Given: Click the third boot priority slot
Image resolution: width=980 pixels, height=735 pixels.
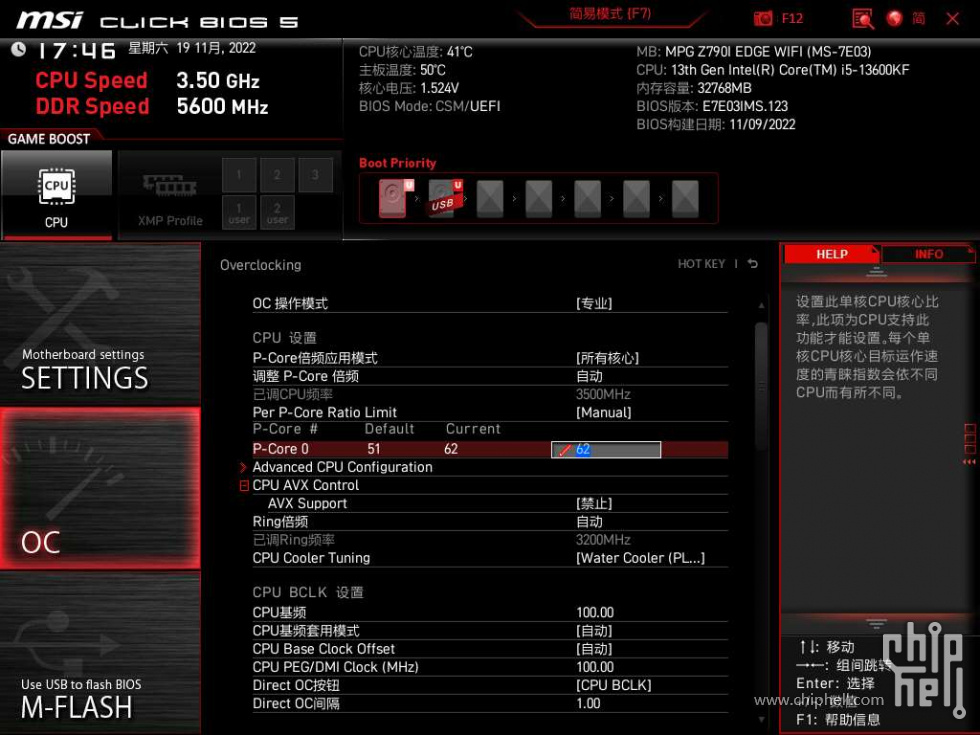Looking at the screenshot, I should click(x=490, y=199).
